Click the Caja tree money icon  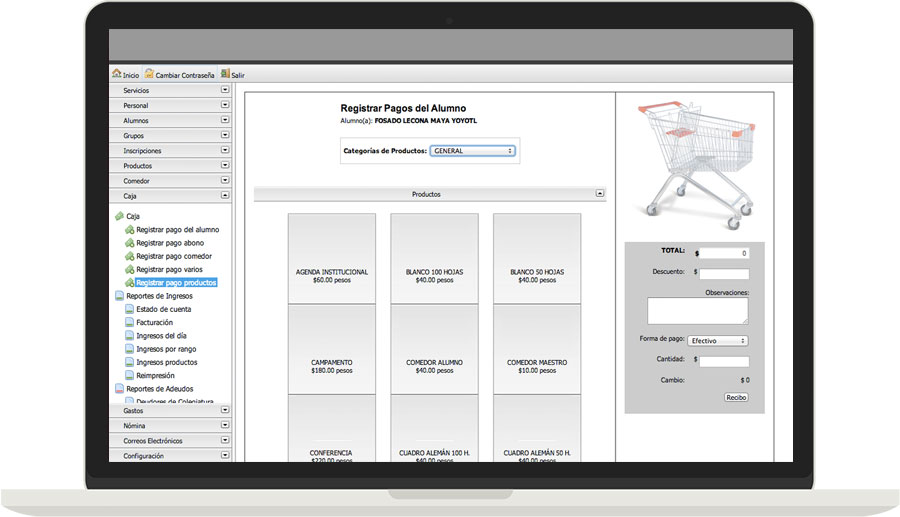tap(119, 216)
